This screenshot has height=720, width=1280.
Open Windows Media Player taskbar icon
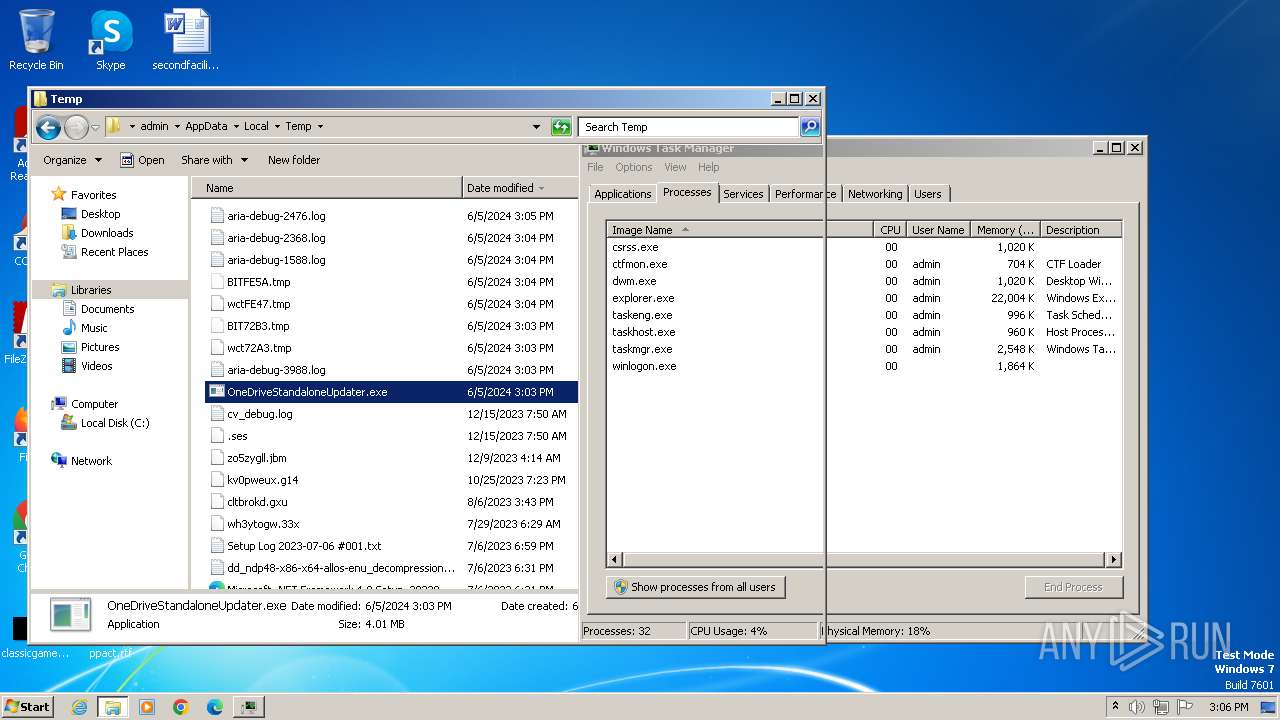click(147, 707)
